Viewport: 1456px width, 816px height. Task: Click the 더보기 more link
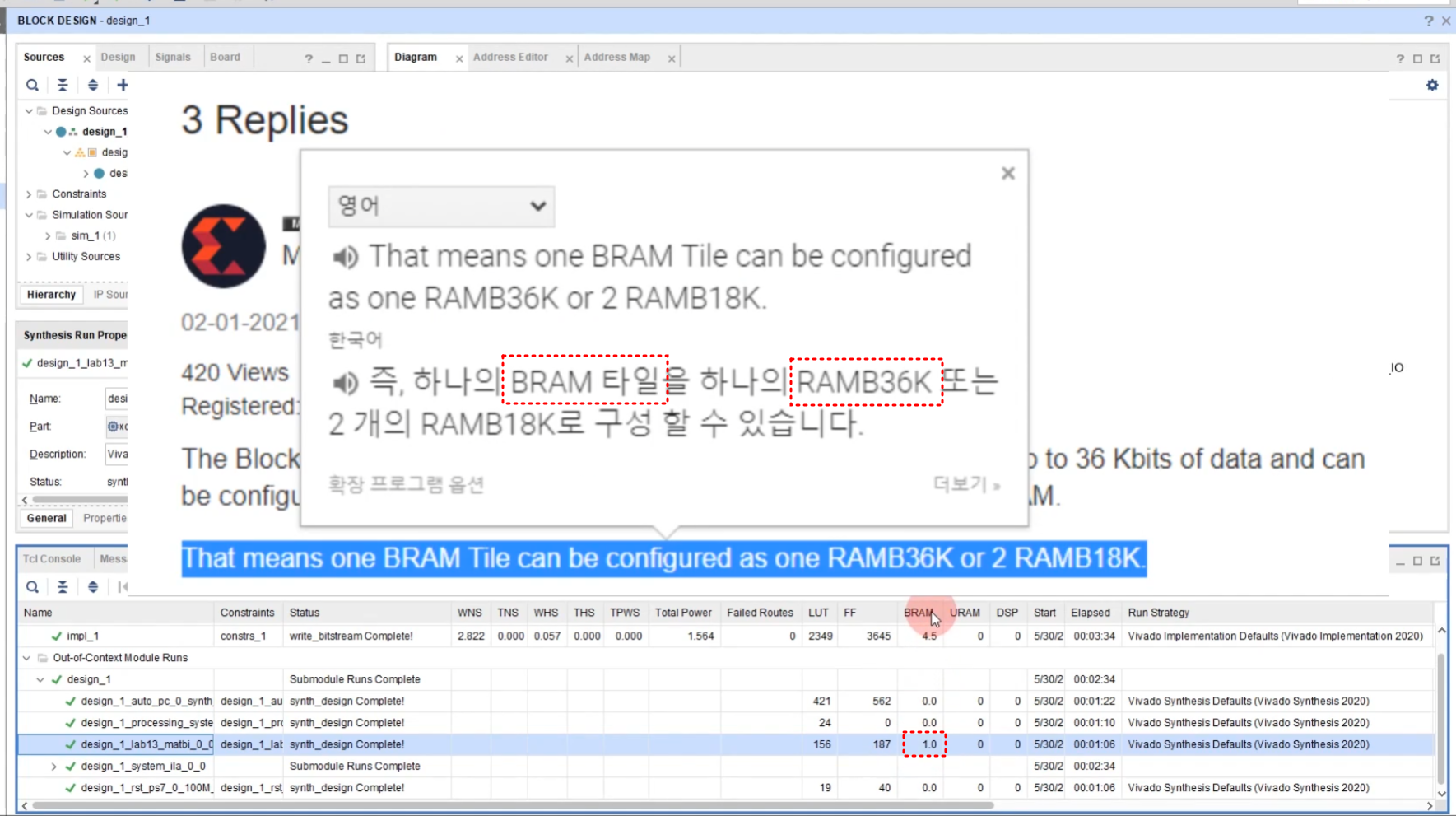pyautogui.click(x=967, y=484)
